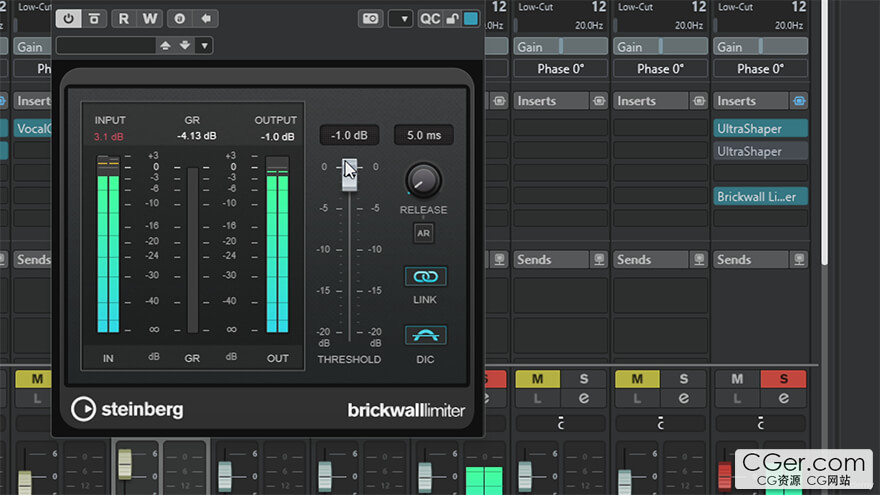Image resolution: width=880 pixels, height=495 pixels.
Task: Open the functions dropdown beside camera icon
Action: [x=400, y=18]
